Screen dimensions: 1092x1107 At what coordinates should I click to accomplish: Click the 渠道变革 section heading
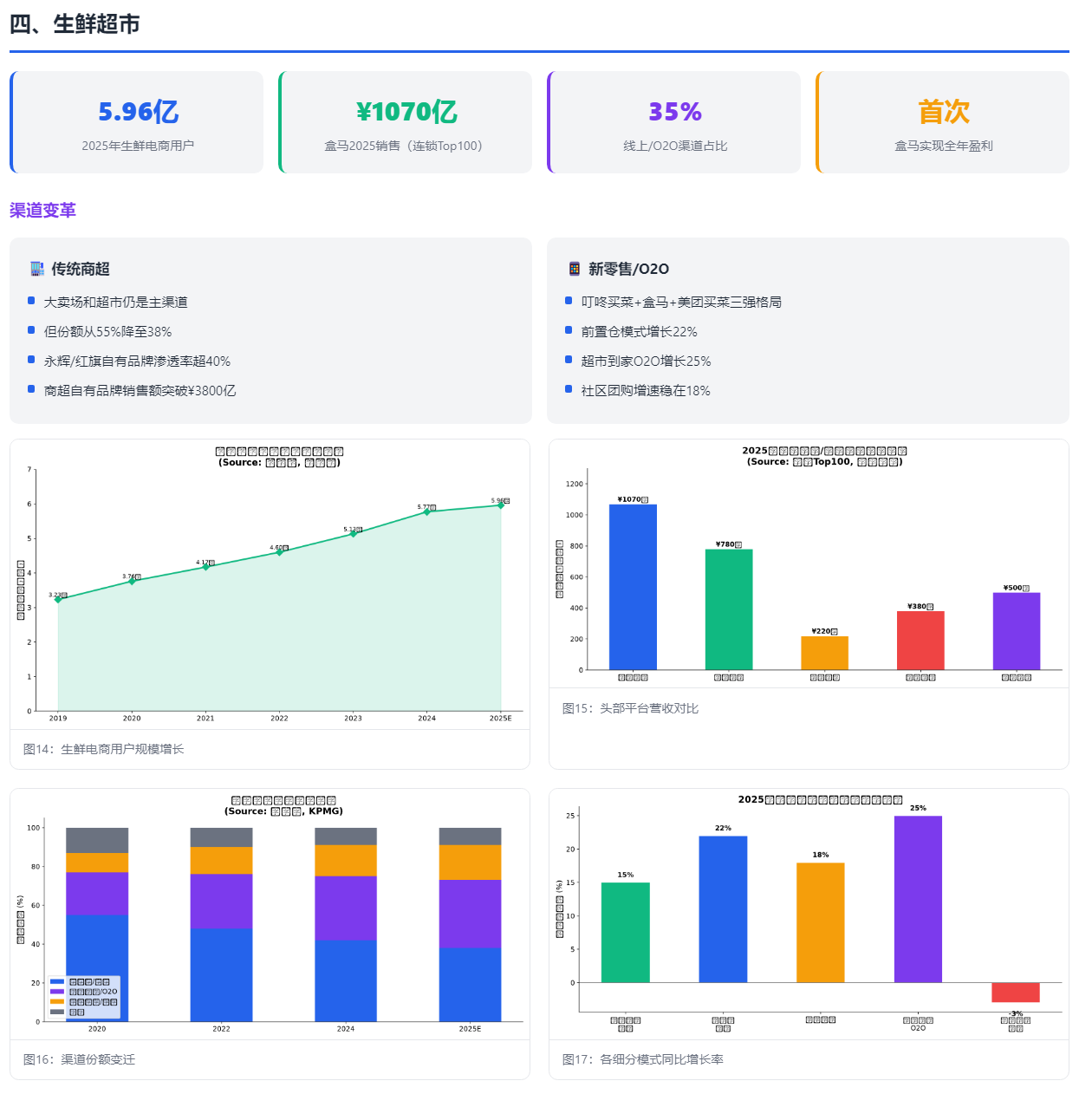pyautogui.click(x=42, y=211)
